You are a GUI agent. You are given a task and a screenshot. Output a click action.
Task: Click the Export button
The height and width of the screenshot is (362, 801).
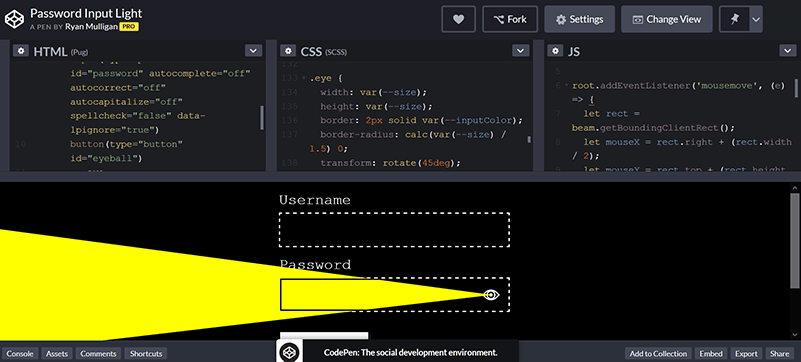[x=746, y=353]
